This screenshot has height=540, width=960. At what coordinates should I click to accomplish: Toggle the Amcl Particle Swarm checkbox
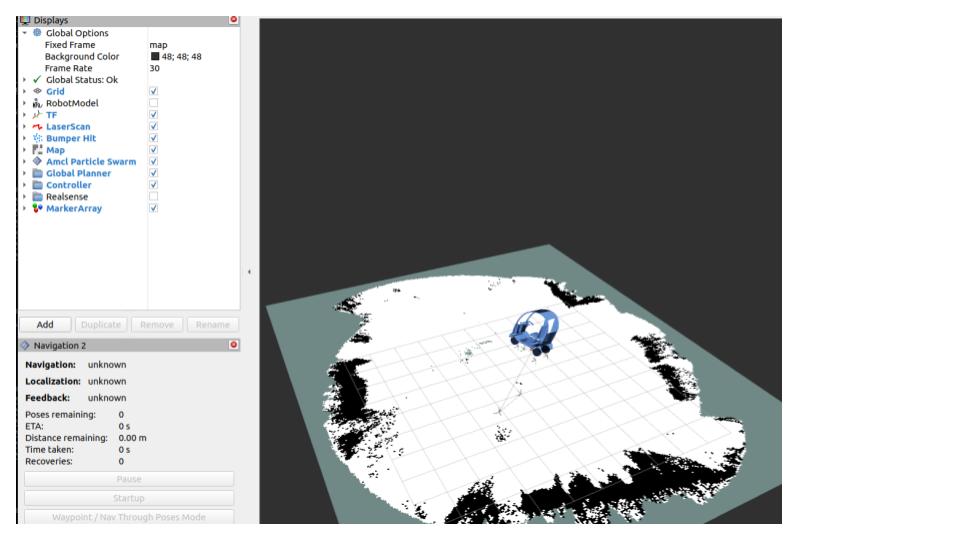[x=154, y=161]
